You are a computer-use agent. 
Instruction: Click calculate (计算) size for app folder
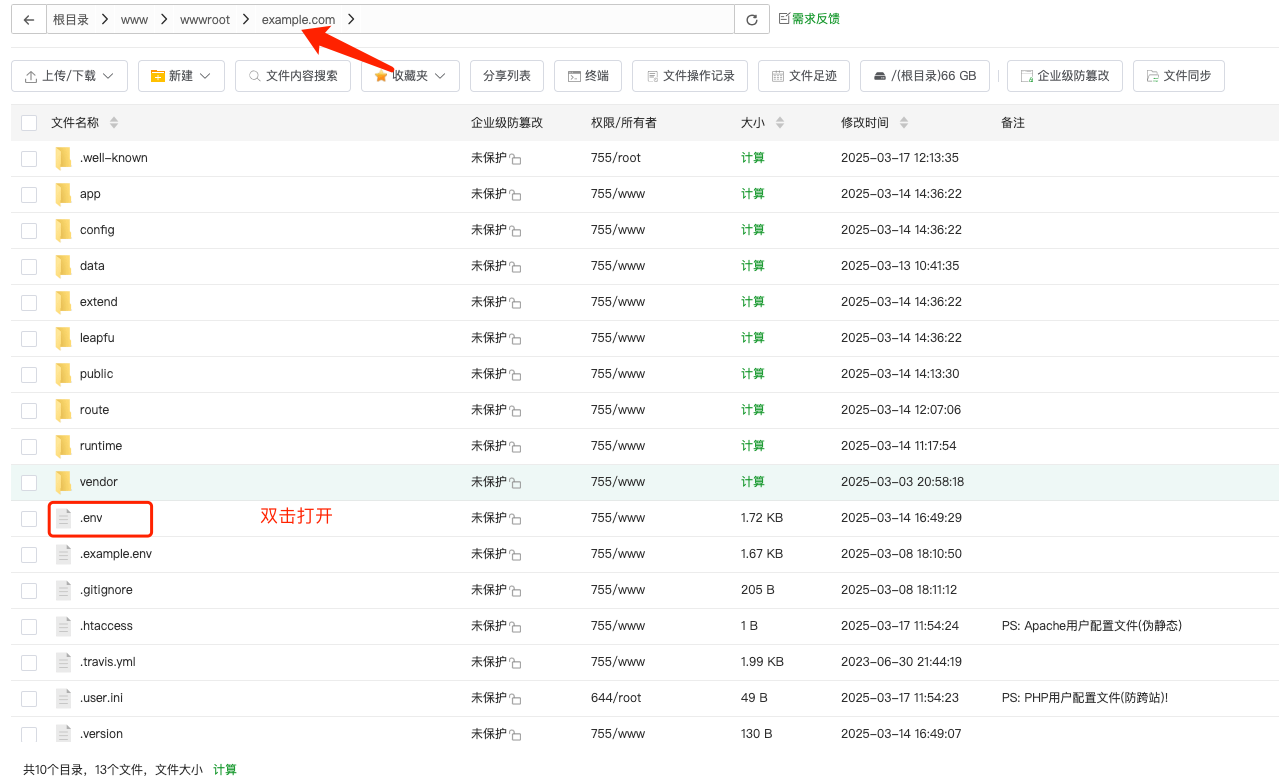pyautogui.click(x=752, y=194)
